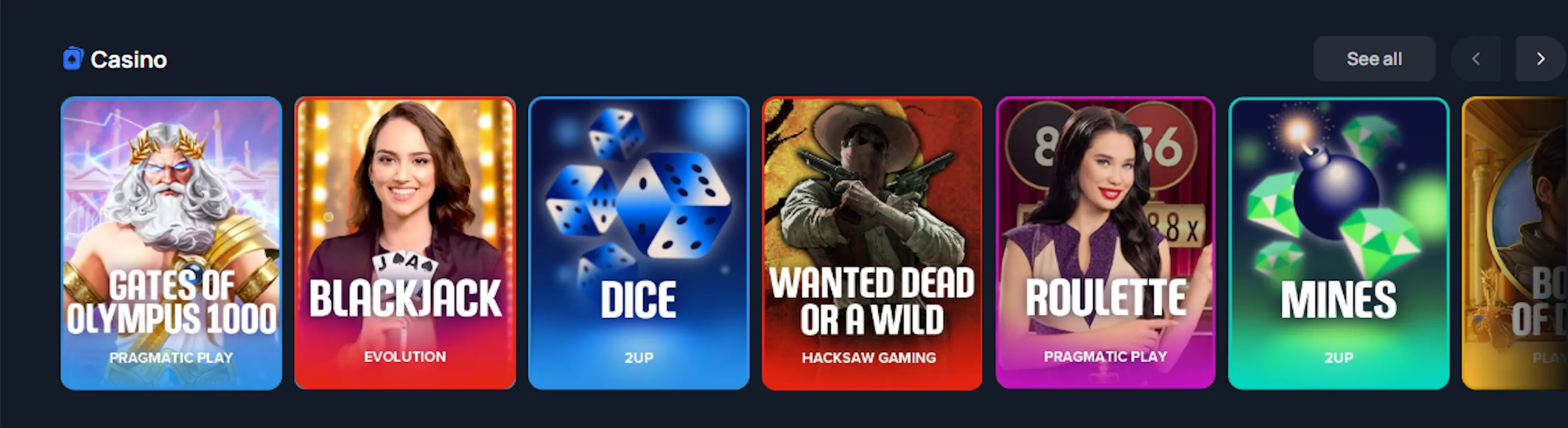Click 2UP label under Mines

(x=1339, y=358)
